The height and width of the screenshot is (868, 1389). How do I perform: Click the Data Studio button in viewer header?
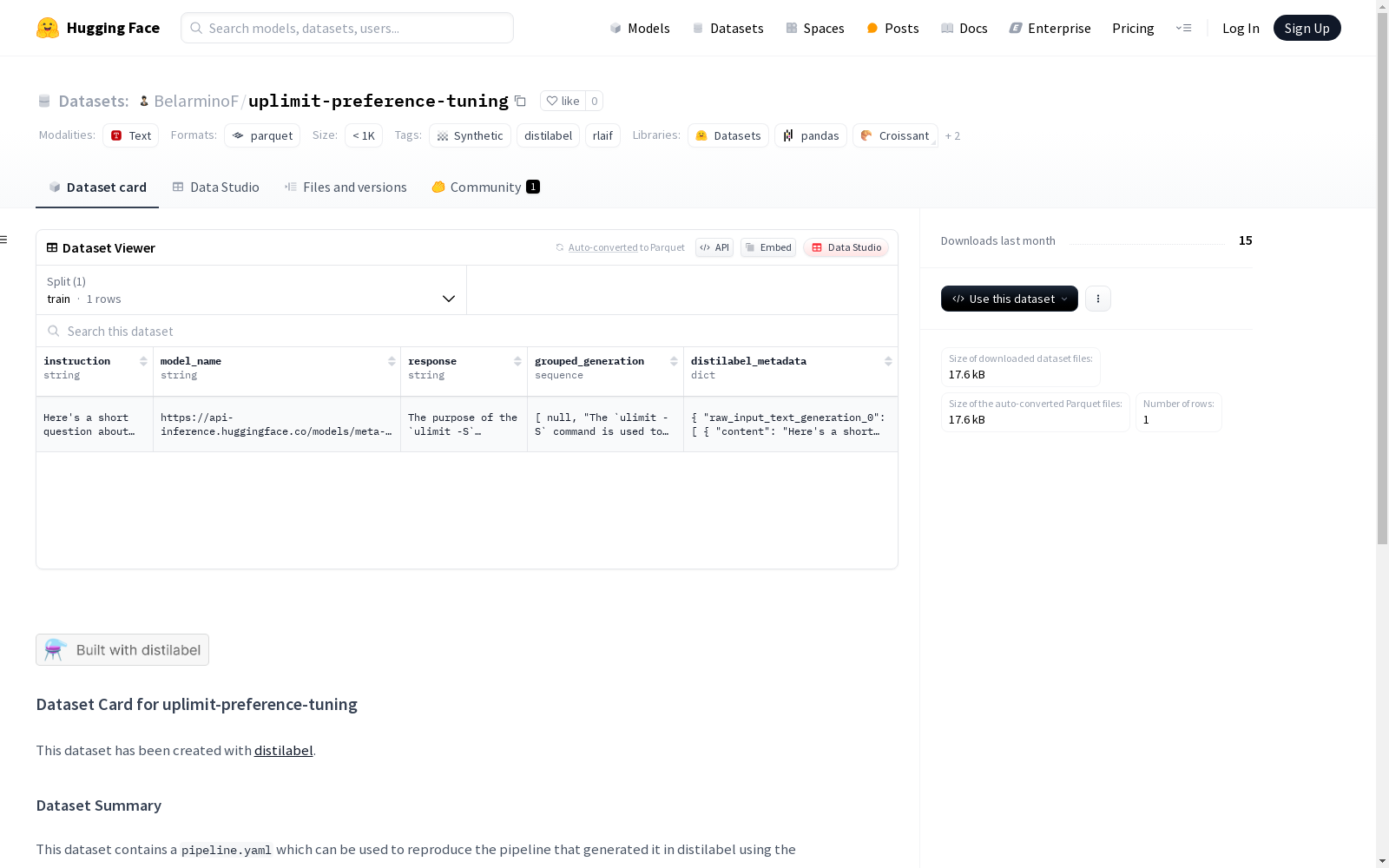pos(846,247)
